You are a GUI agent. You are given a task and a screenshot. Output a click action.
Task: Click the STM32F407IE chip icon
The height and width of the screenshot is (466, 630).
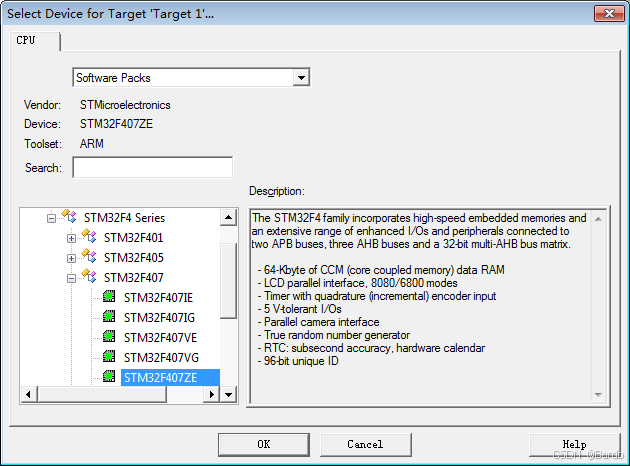(x=109, y=296)
